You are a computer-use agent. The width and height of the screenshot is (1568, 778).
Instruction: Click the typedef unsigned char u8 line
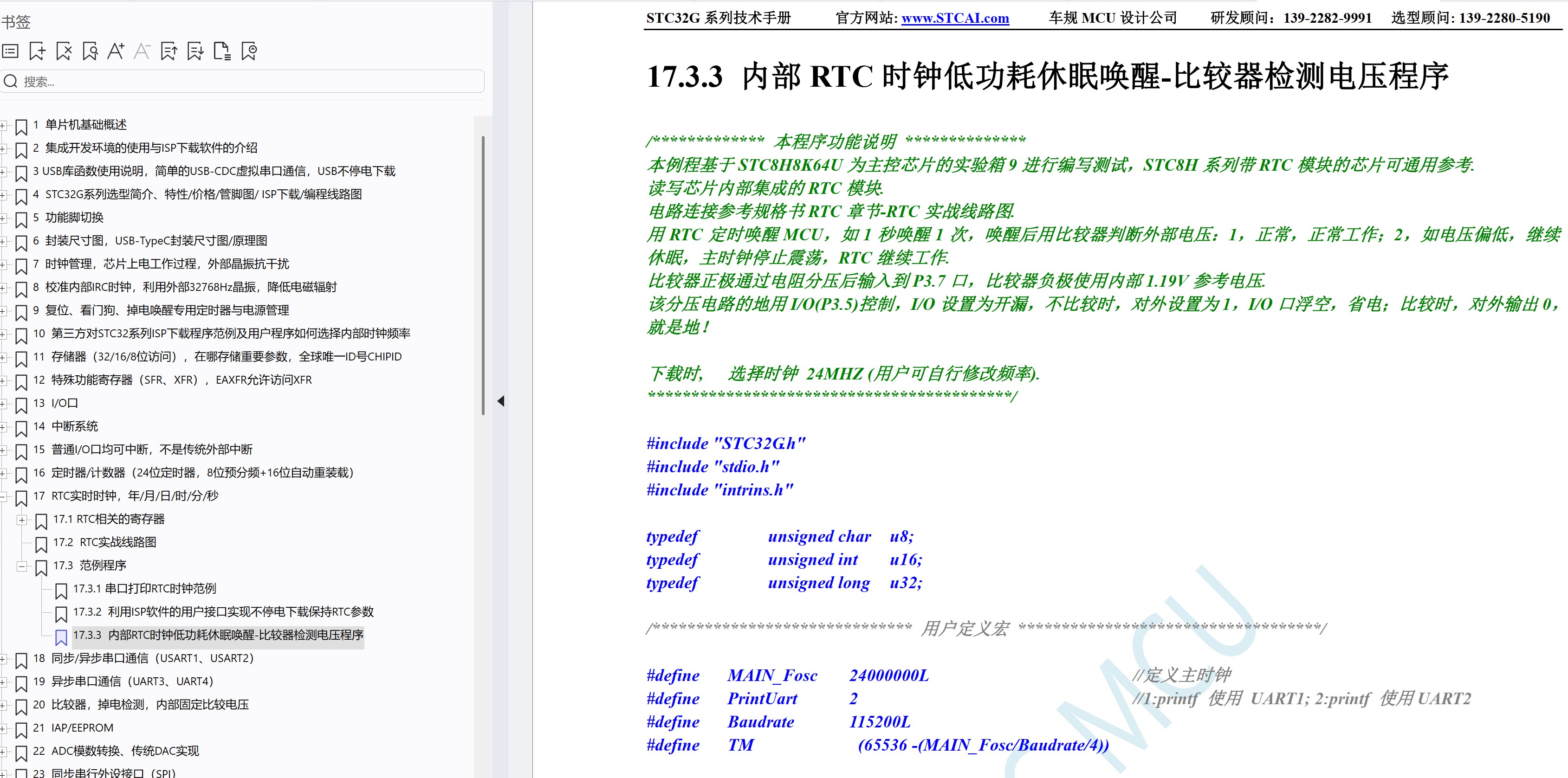click(x=780, y=536)
